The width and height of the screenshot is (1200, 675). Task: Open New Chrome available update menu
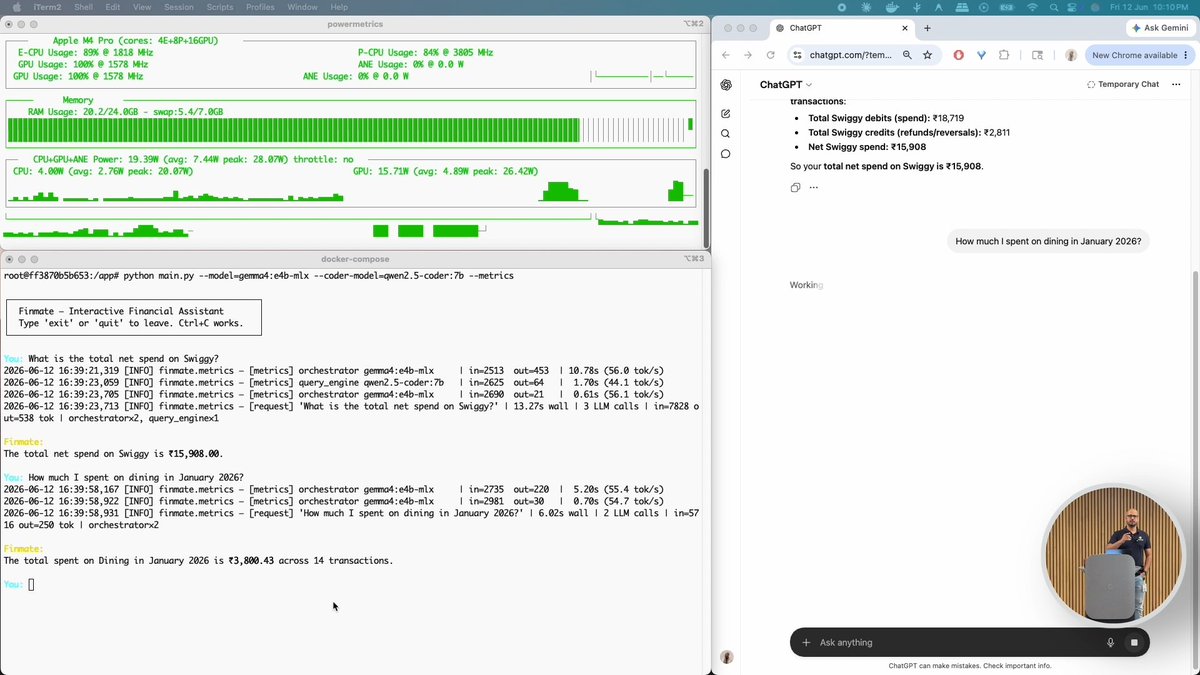[x=1139, y=55]
